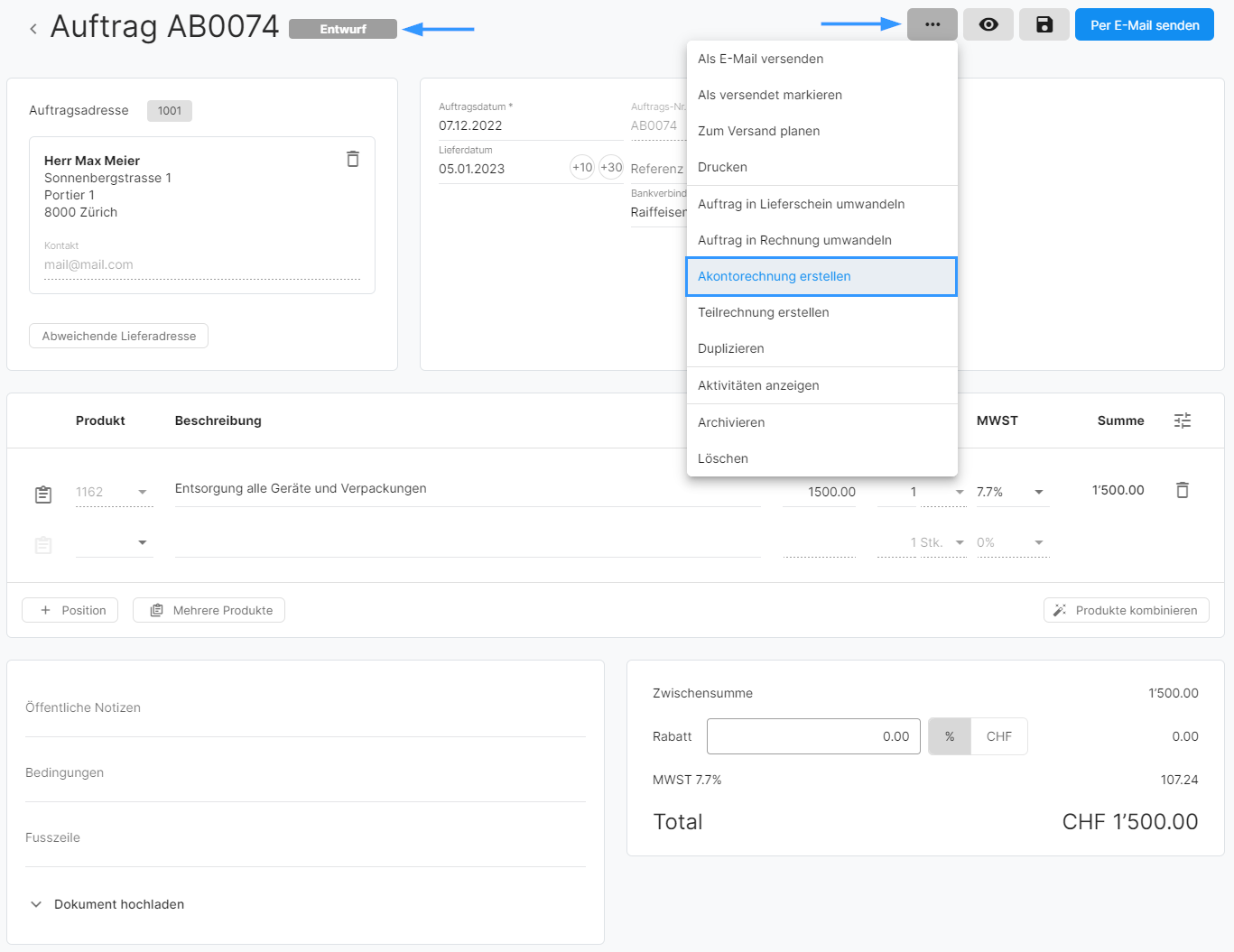The image size is (1234, 952).
Task: Click the Rabatt value input field
Action: coord(813,736)
